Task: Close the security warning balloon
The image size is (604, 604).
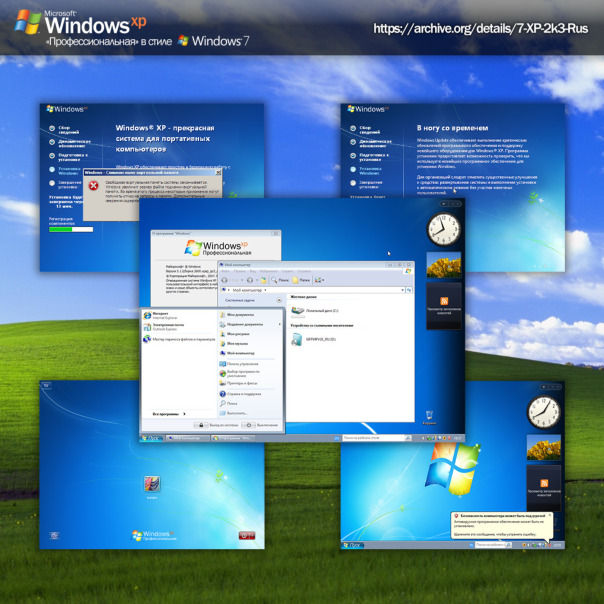Action: [x=550, y=515]
